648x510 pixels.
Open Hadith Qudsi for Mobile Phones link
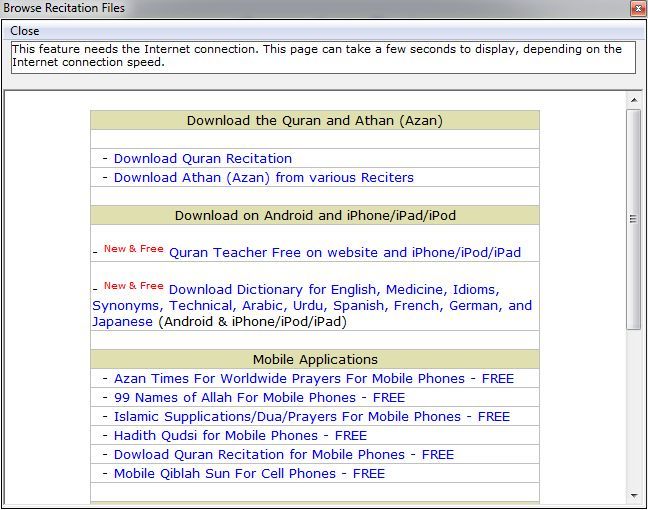tap(241, 436)
